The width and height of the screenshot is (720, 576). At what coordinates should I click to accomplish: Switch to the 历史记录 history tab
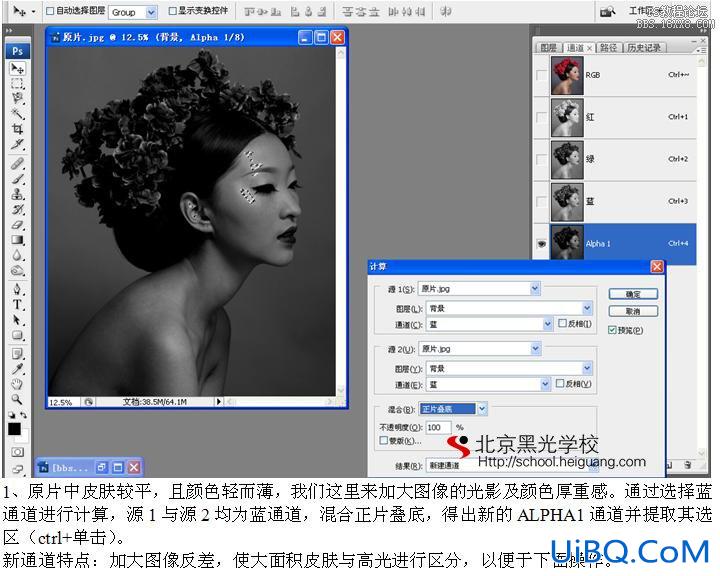pos(644,47)
